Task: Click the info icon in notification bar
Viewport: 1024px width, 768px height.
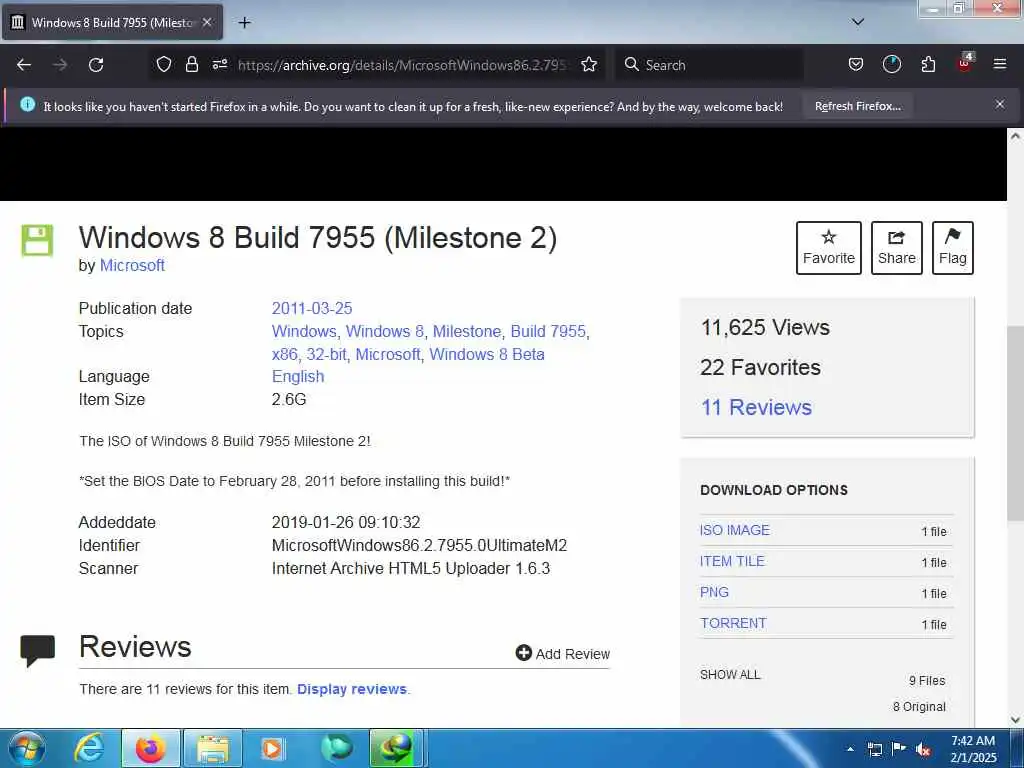Action: (27, 104)
